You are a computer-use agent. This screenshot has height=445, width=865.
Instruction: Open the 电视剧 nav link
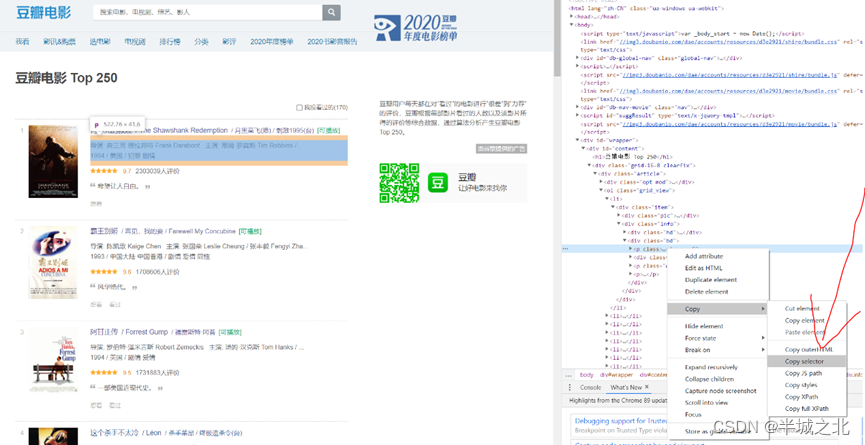135,42
